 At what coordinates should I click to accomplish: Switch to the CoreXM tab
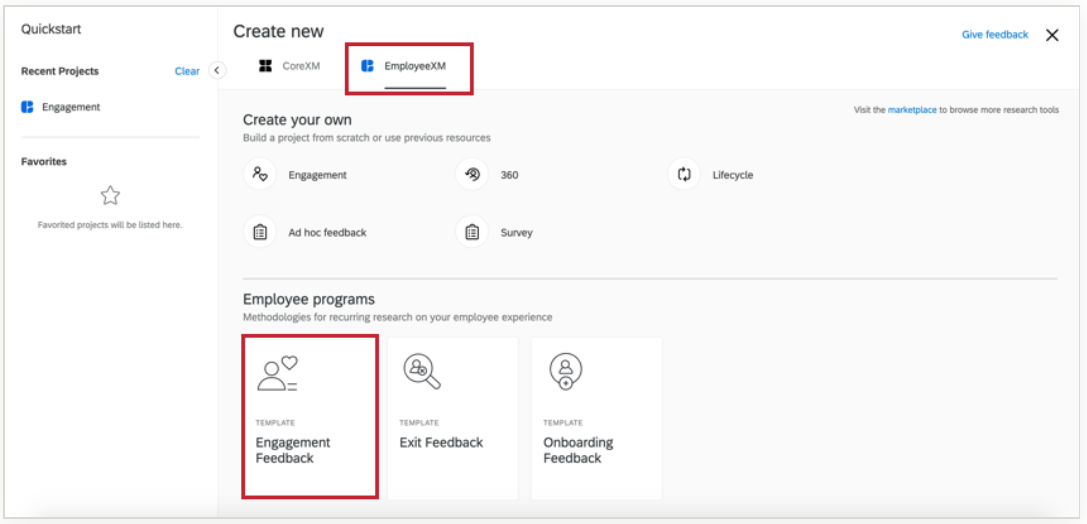click(x=292, y=66)
